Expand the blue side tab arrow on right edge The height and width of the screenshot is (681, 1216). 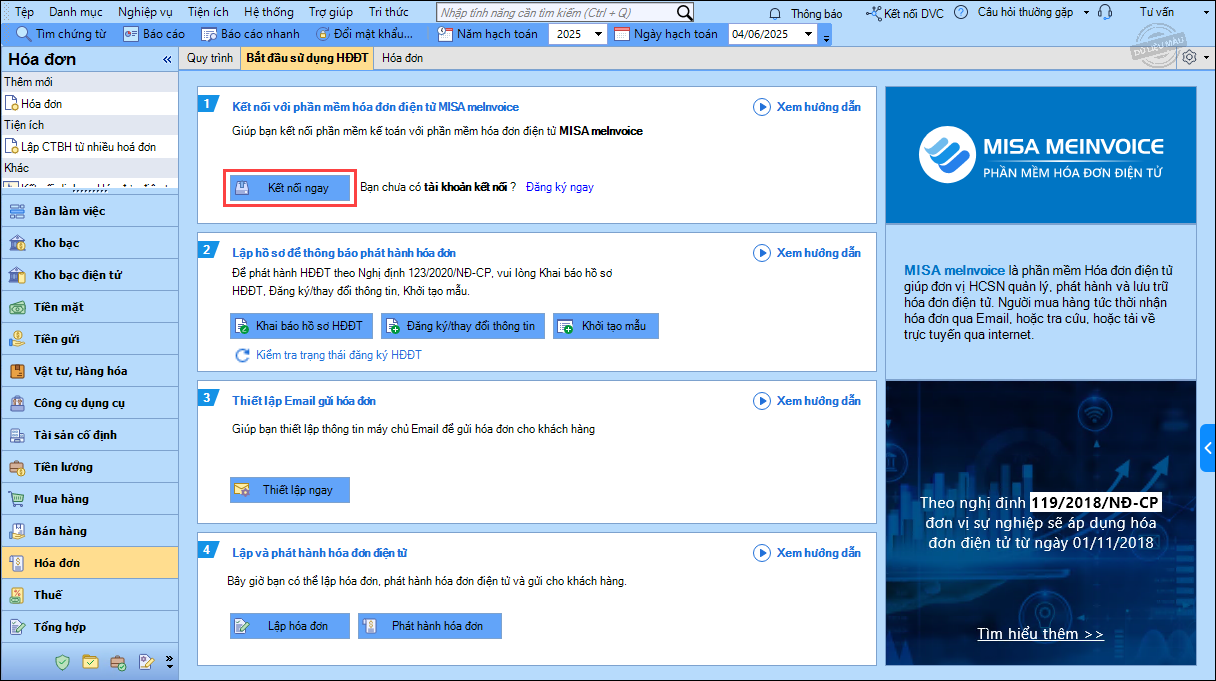pos(1208,448)
